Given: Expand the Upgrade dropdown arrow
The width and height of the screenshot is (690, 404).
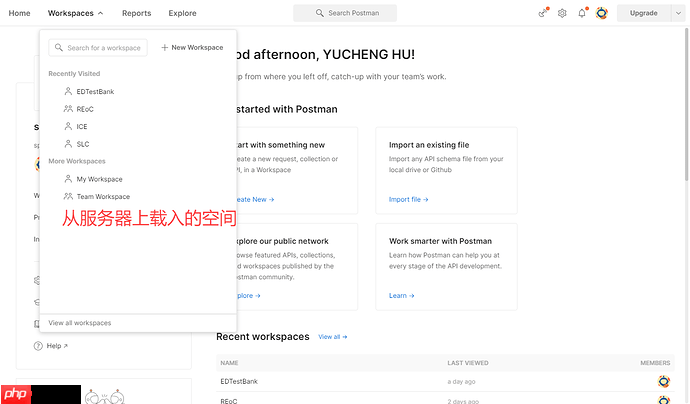Looking at the screenshot, I should coord(678,13).
